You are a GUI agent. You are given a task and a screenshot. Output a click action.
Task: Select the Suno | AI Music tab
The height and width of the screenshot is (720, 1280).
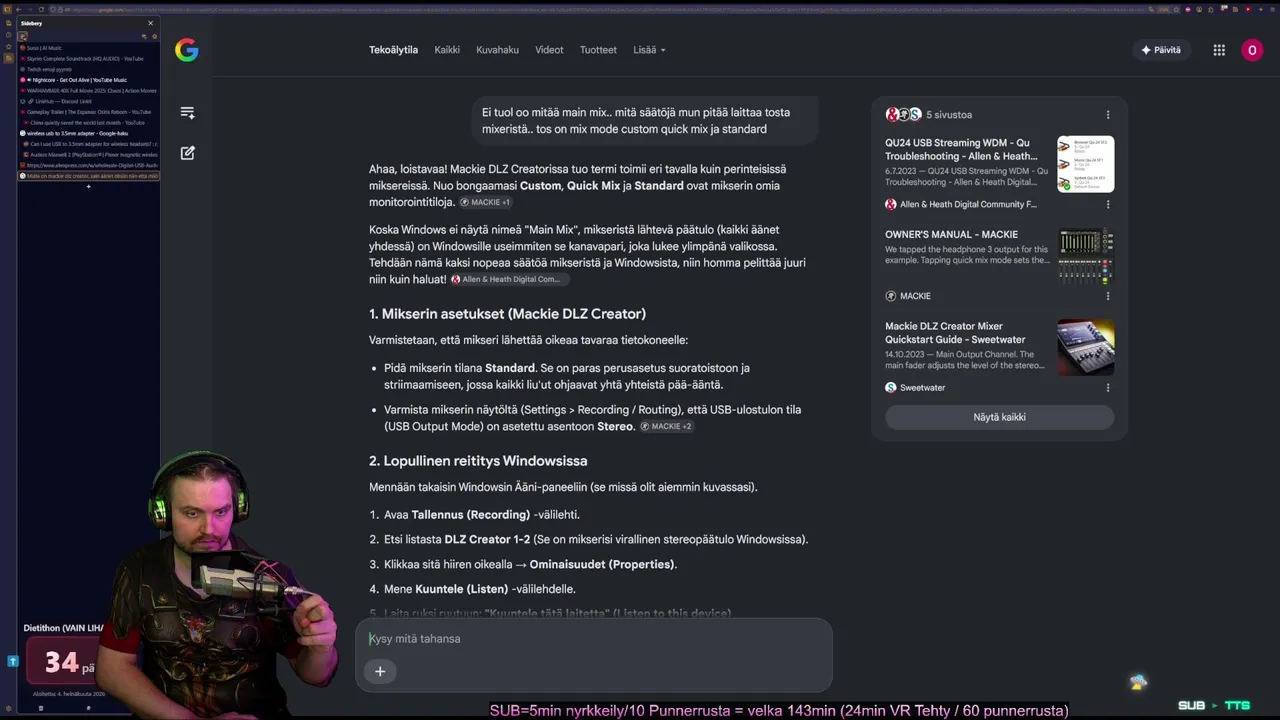tap(88, 48)
